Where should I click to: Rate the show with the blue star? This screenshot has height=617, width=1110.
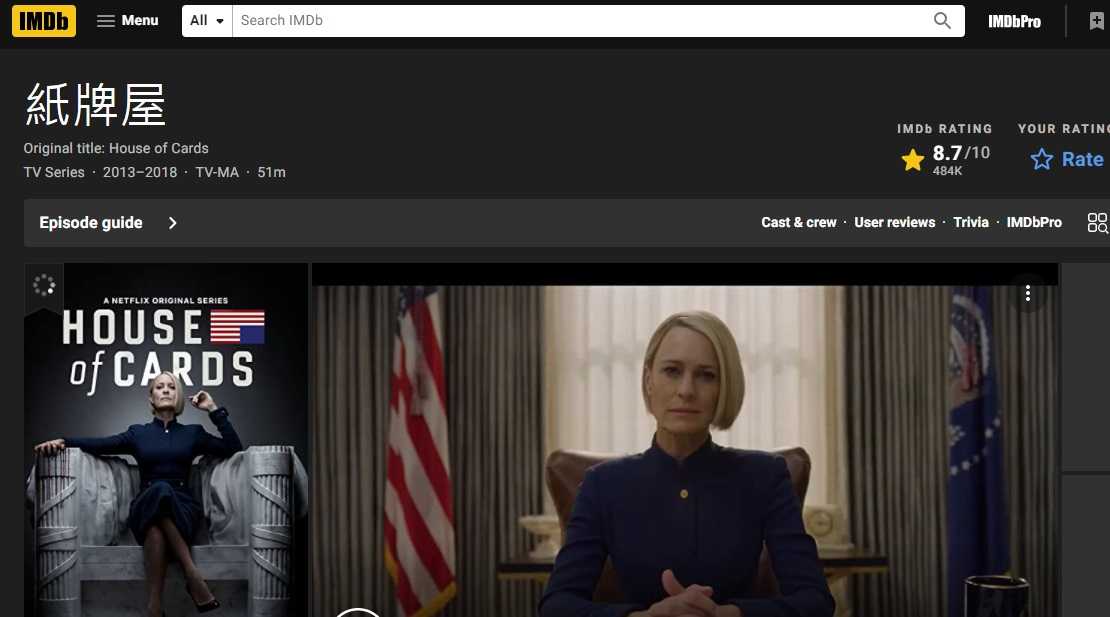point(1042,160)
